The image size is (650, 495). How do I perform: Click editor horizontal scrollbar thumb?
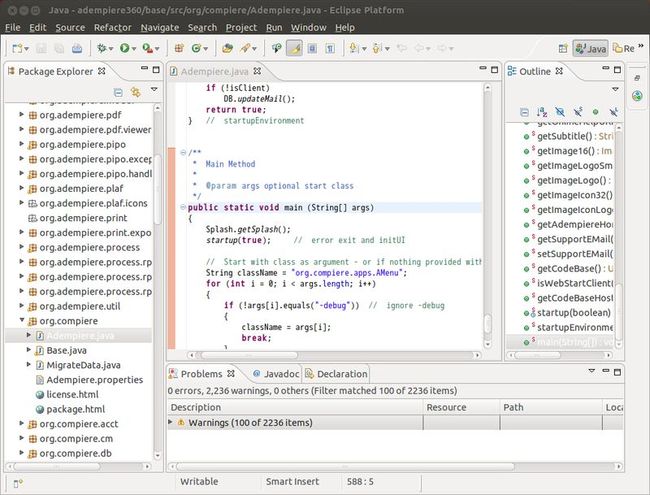249,355
